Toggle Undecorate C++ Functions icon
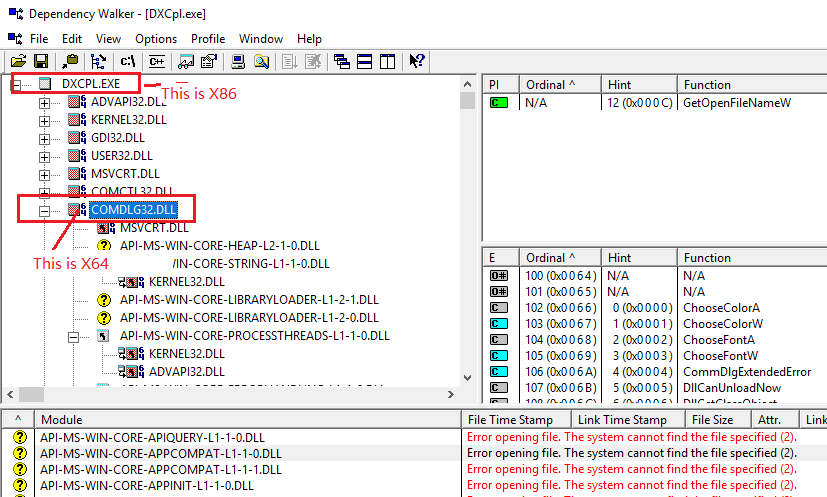The image size is (827, 497). click(x=157, y=62)
